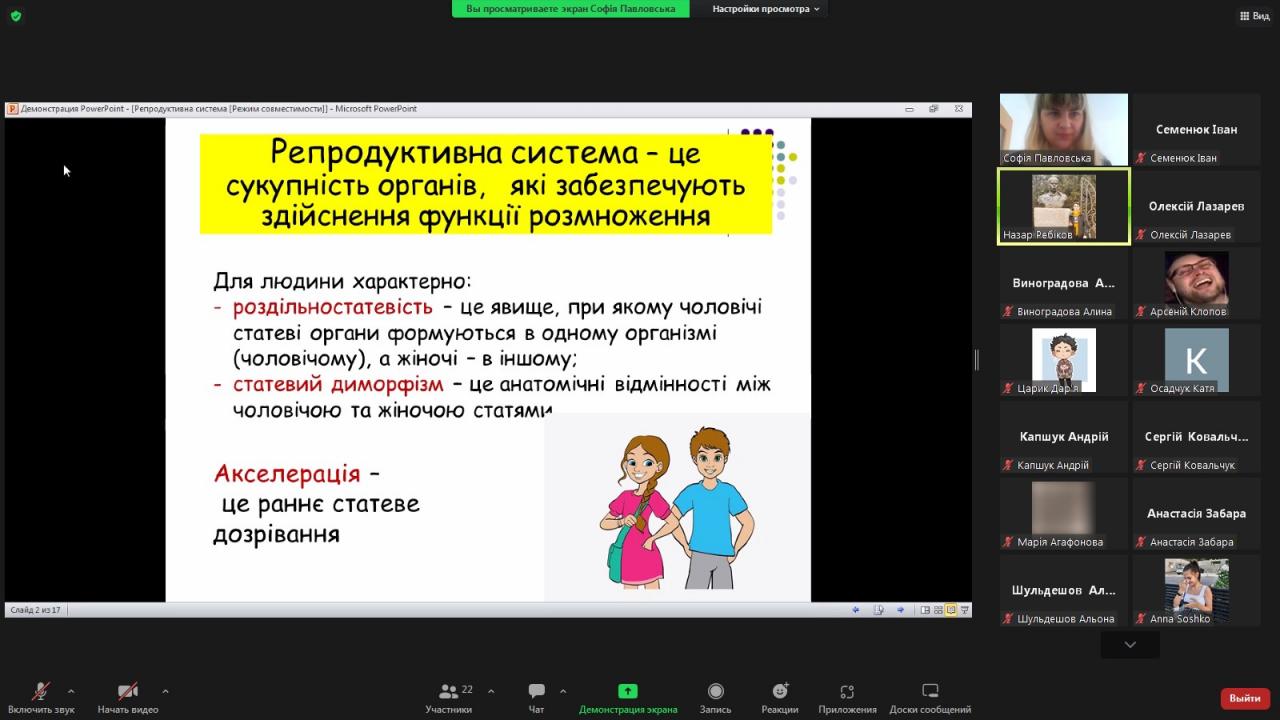
Task: Open Доски сообщений whiteboards
Action: click(x=930, y=697)
